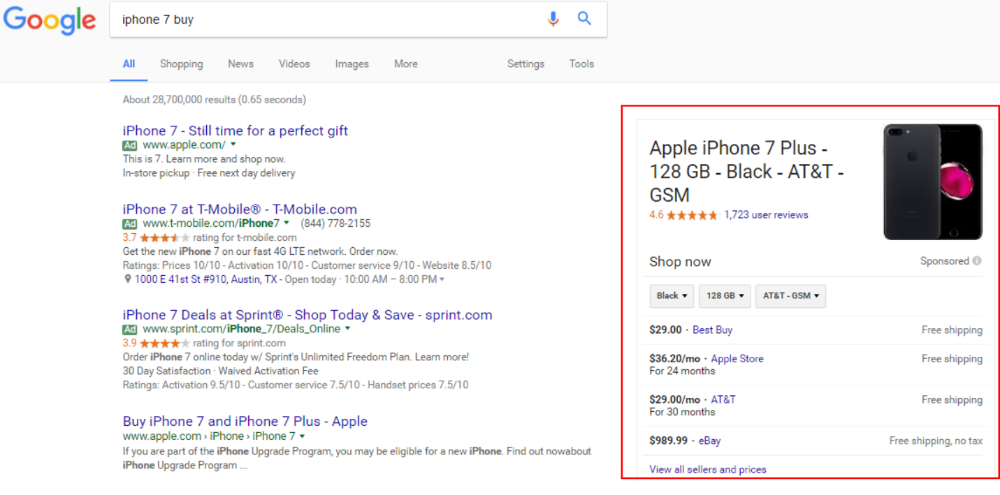Expand the arrow next to t-mobile.com/iPhone7 URL
The width and height of the screenshot is (1000, 495).
(x=286, y=223)
